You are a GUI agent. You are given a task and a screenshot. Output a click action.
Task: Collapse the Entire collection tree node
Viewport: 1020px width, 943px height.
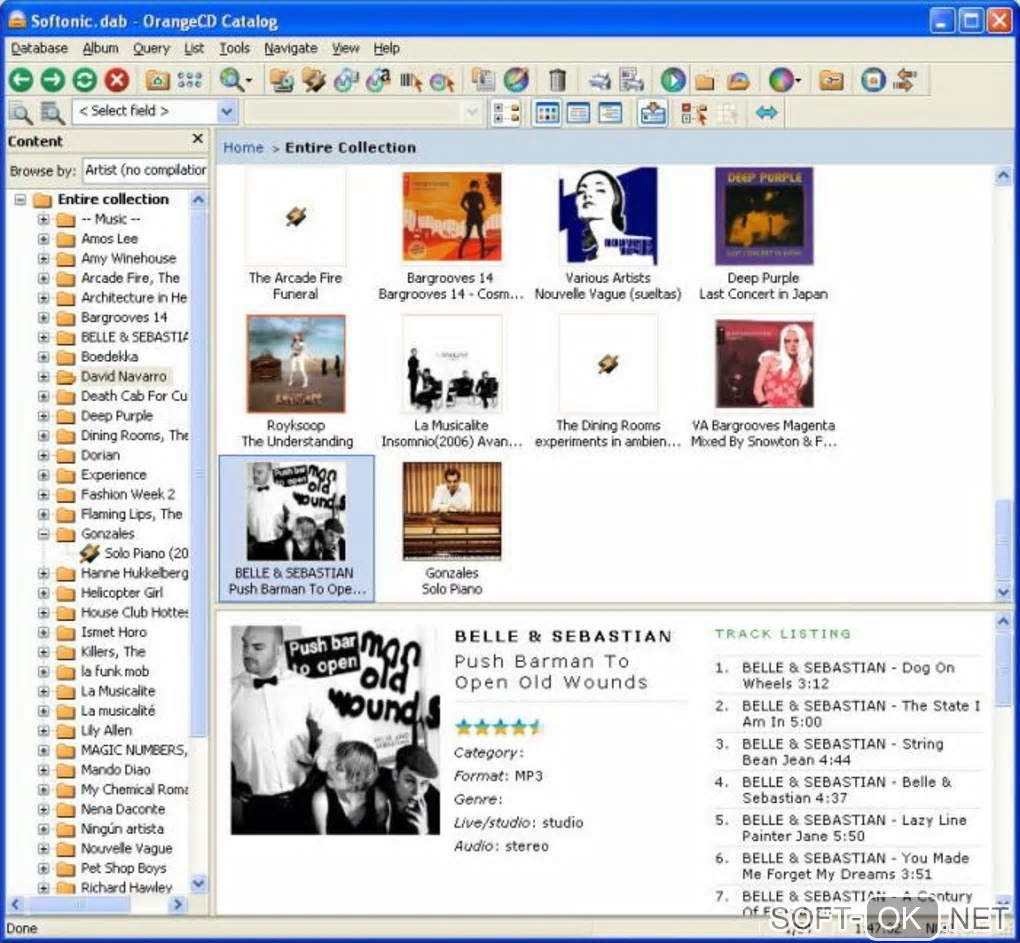(x=20, y=200)
